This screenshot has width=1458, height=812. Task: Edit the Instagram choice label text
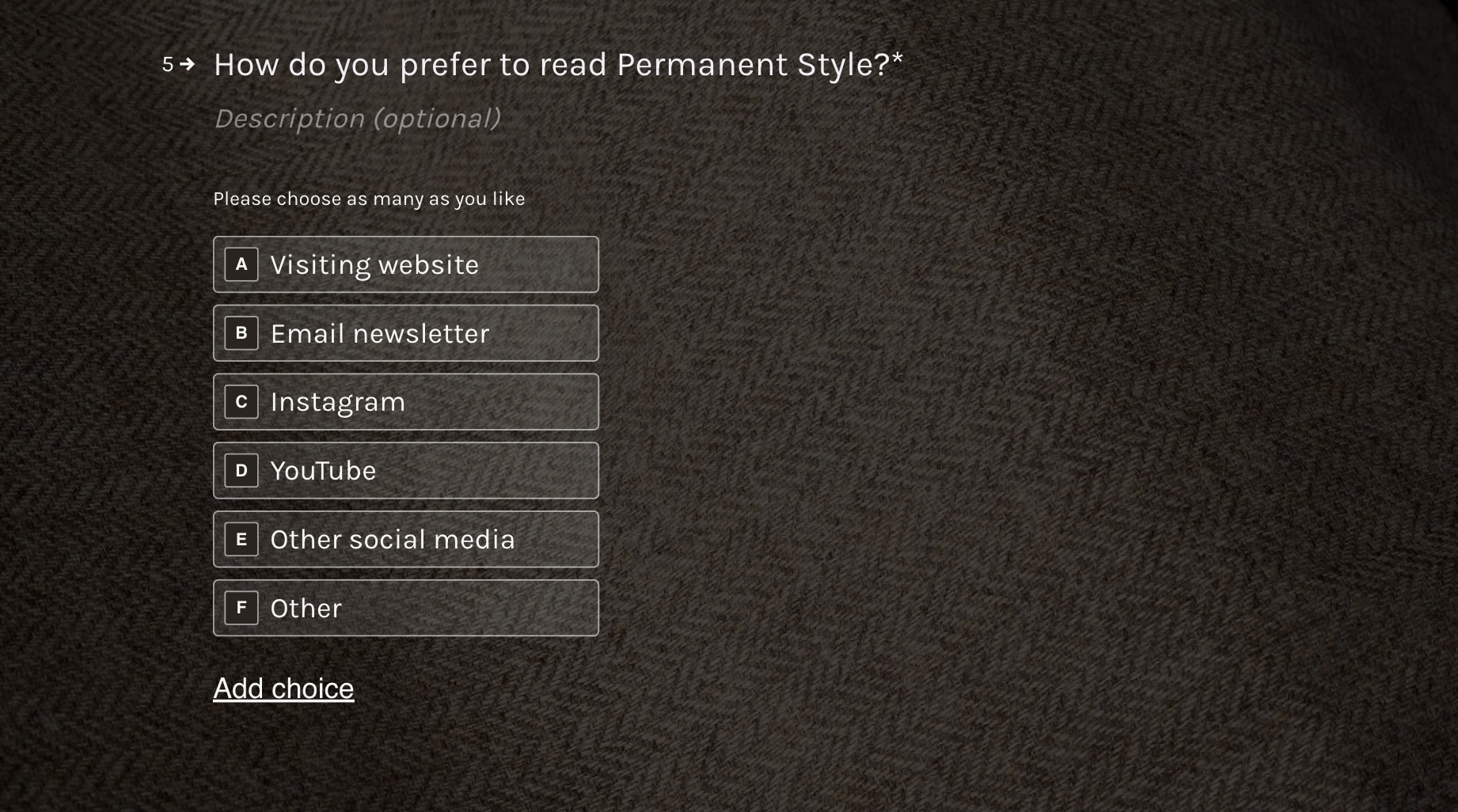[x=338, y=403]
